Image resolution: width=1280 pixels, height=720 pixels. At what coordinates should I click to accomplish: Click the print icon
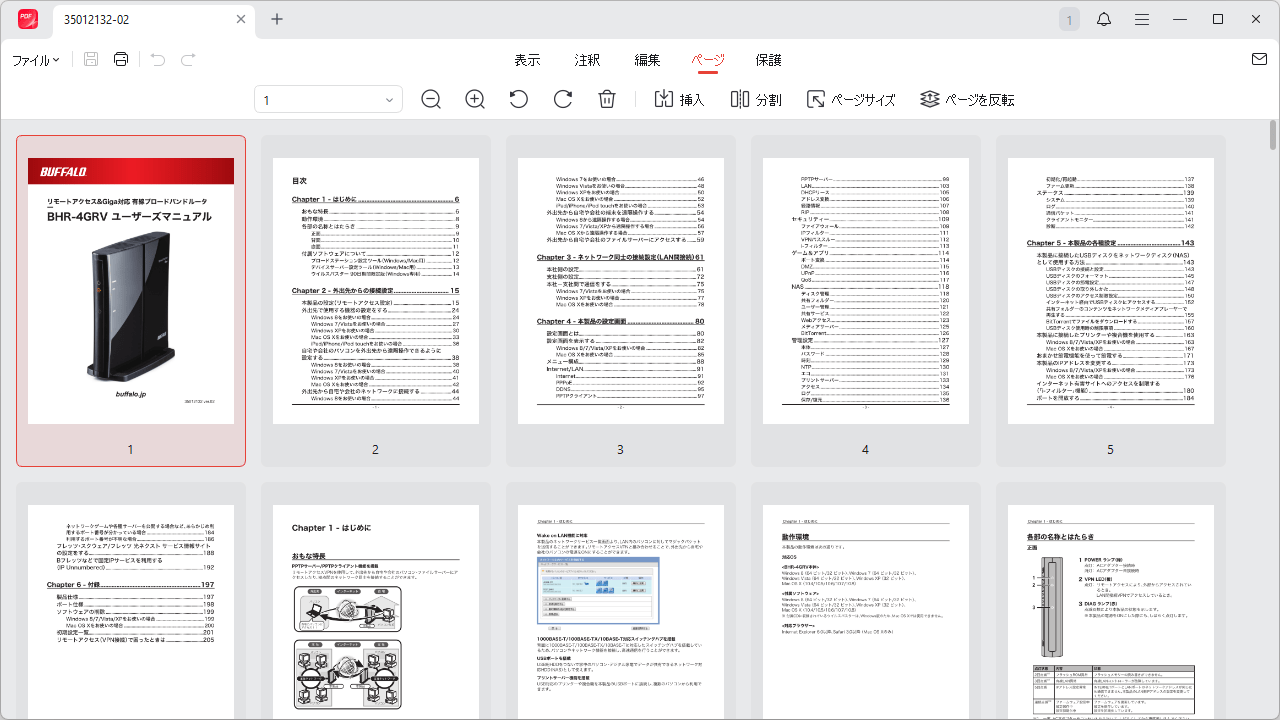click(x=121, y=60)
